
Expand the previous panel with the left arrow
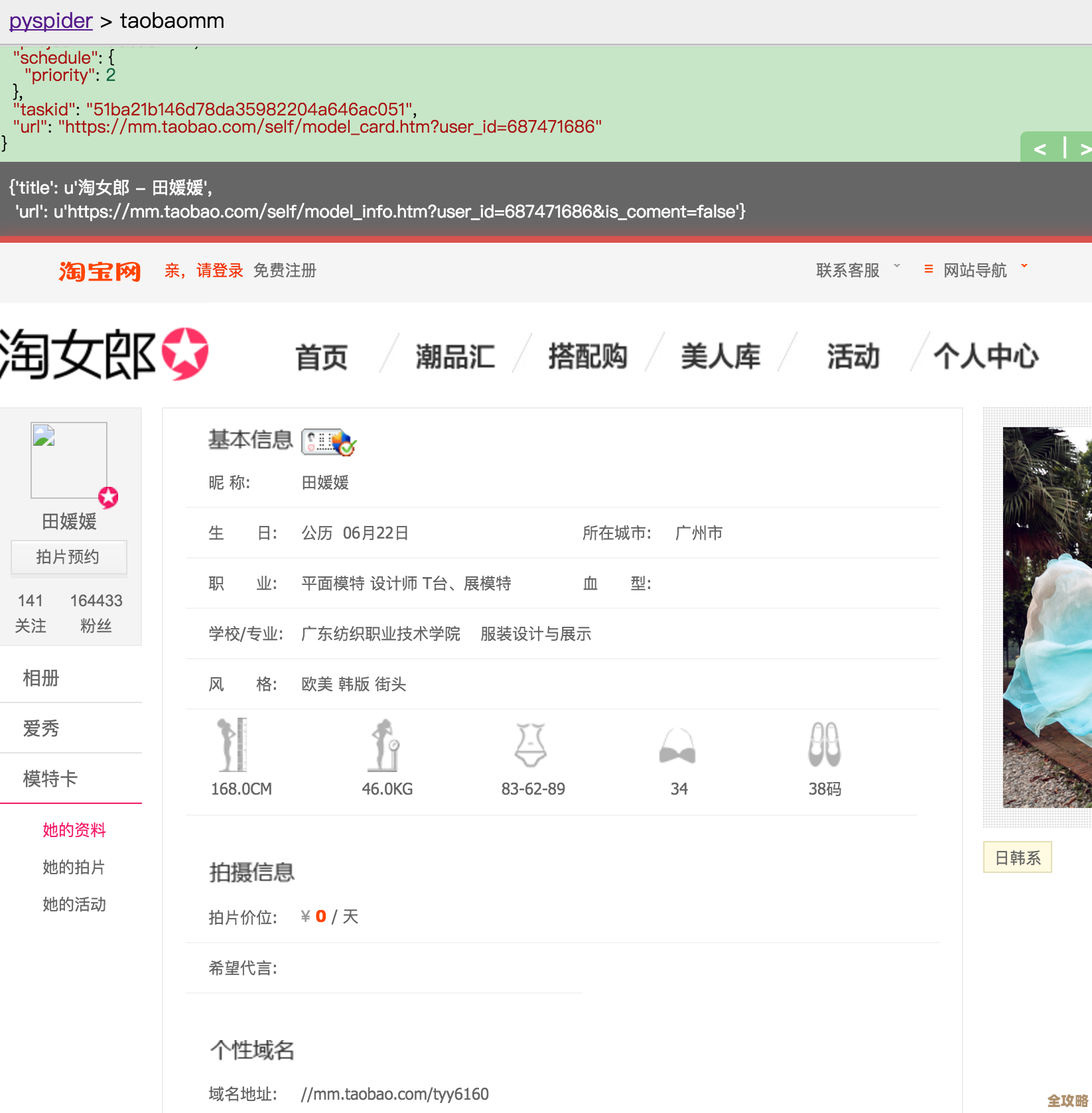tap(1040, 149)
